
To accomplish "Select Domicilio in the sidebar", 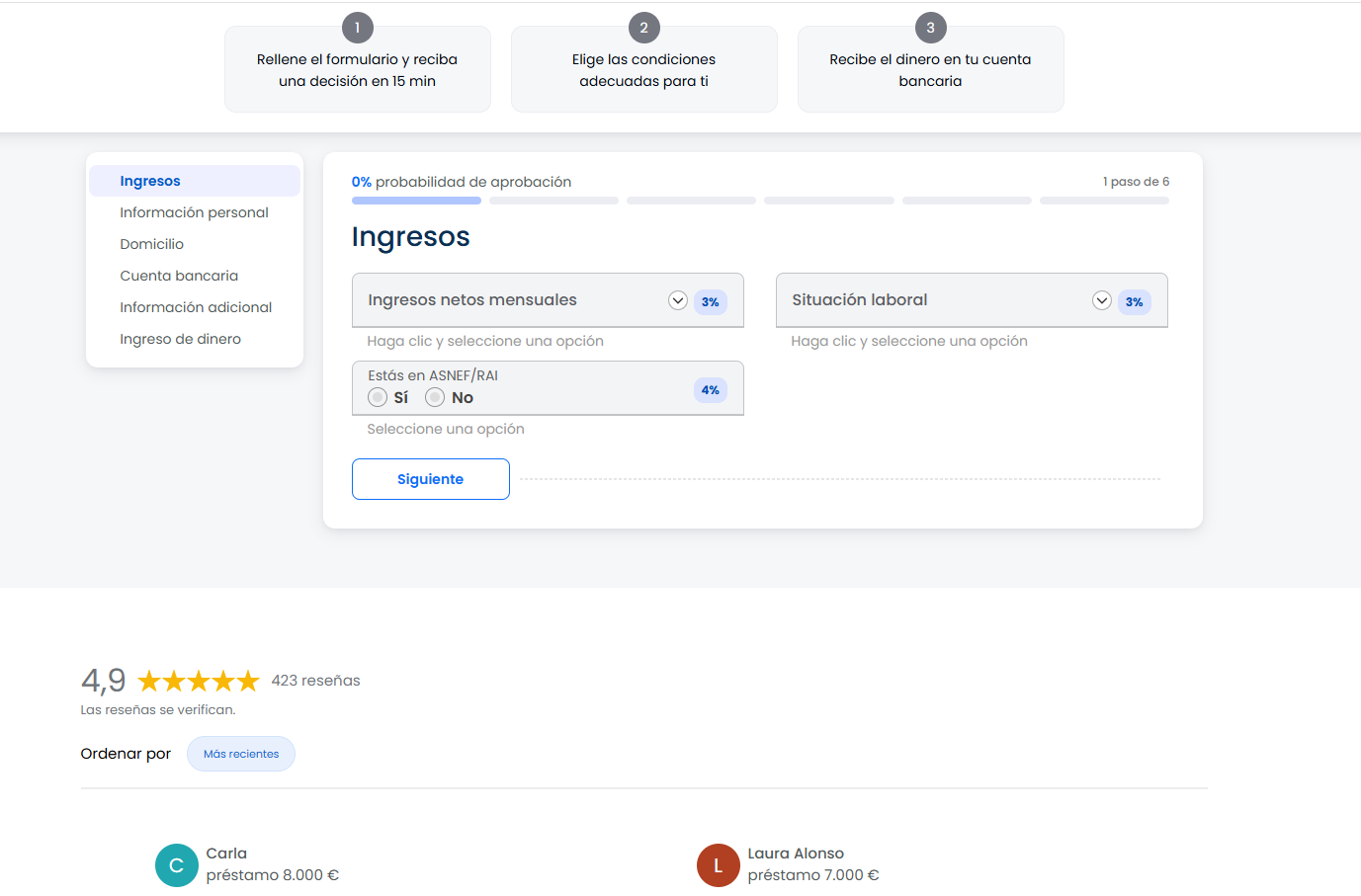I will (152, 244).
